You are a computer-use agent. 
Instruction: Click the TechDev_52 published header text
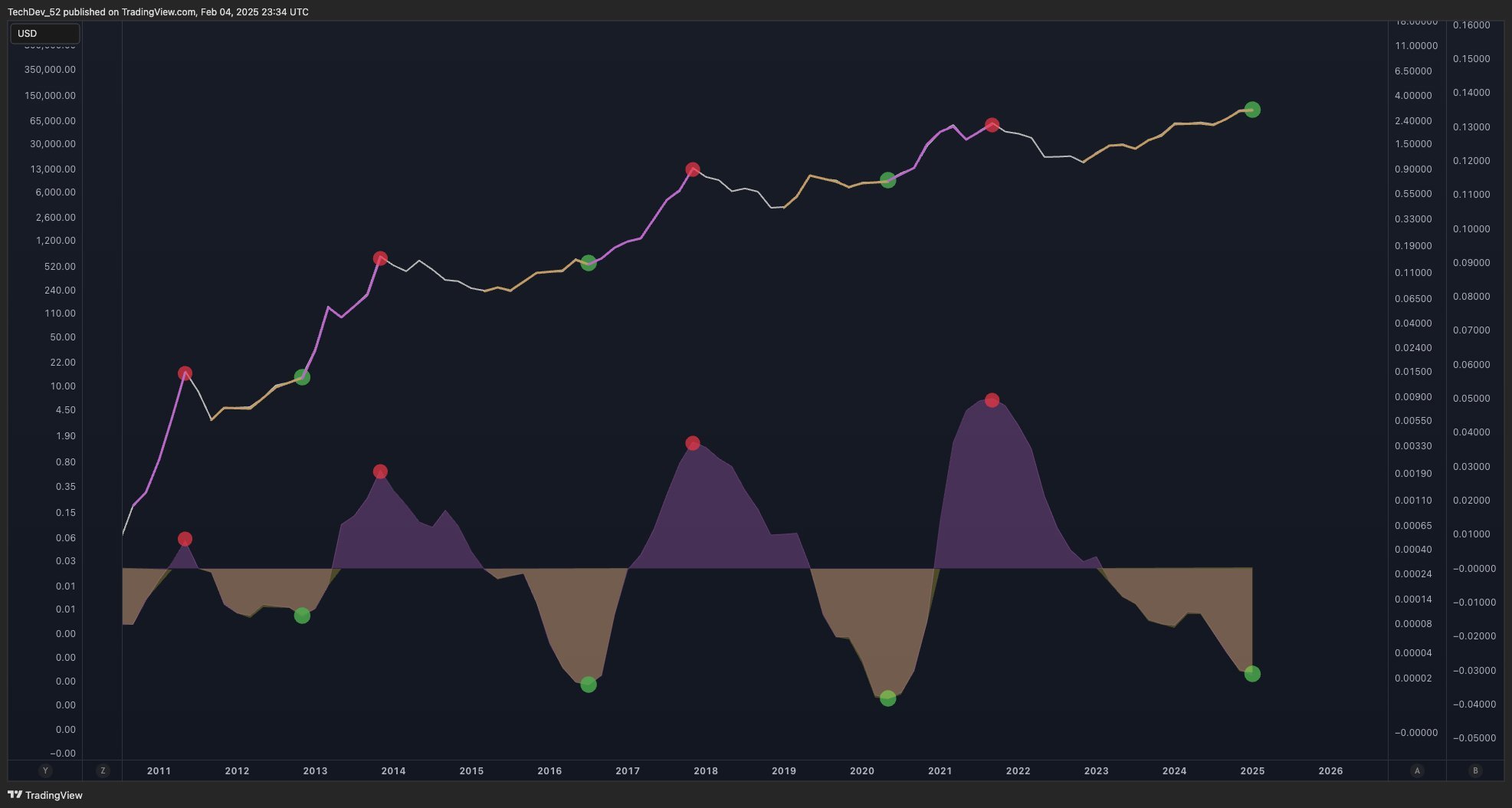[158, 12]
